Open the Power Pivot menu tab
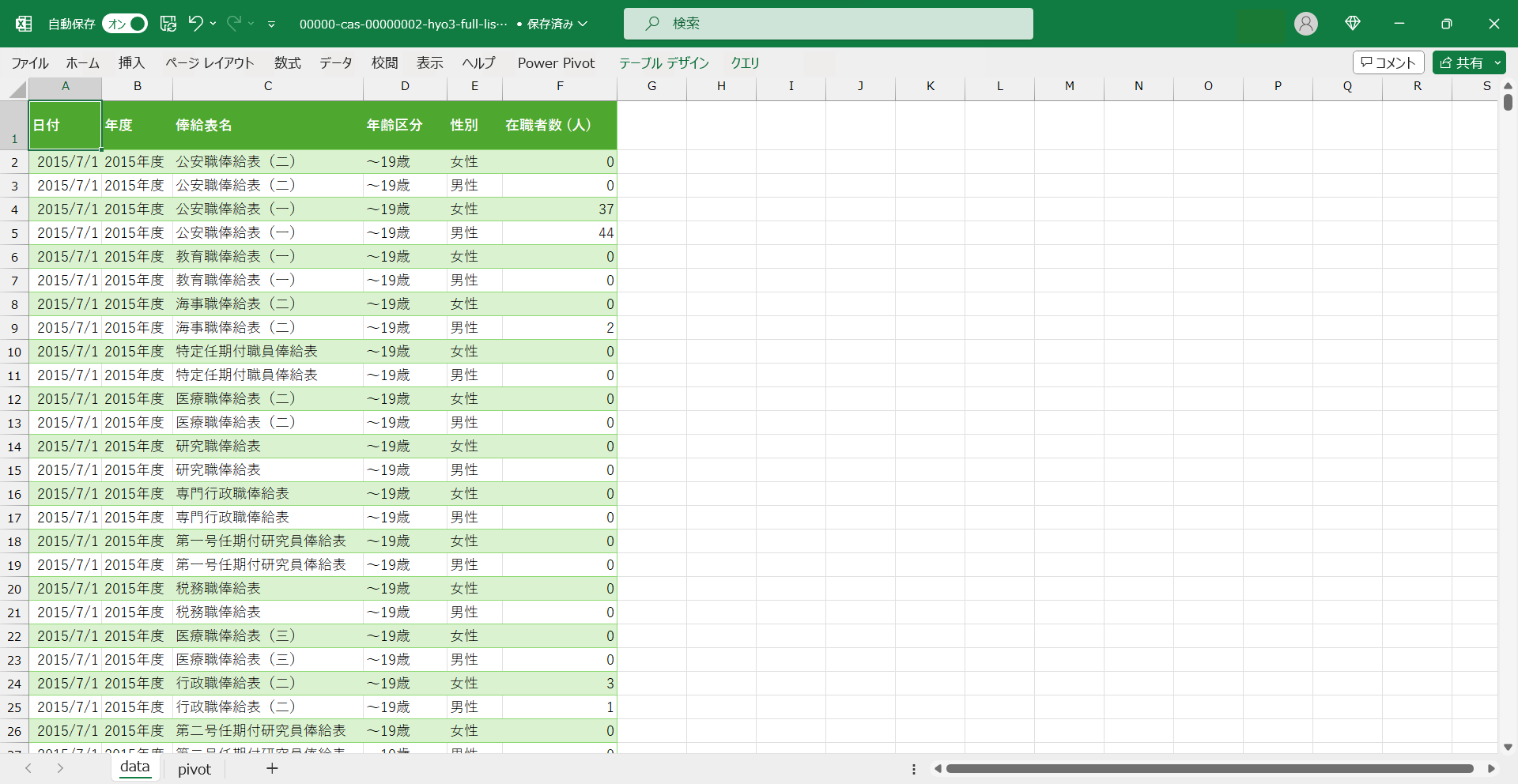 [x=556, y=62]
